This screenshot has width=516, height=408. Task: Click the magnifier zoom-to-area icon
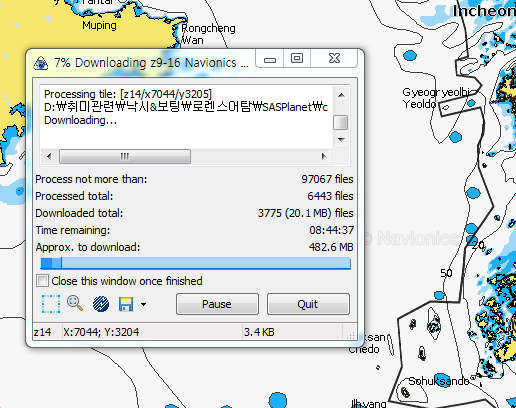(75, 303)
